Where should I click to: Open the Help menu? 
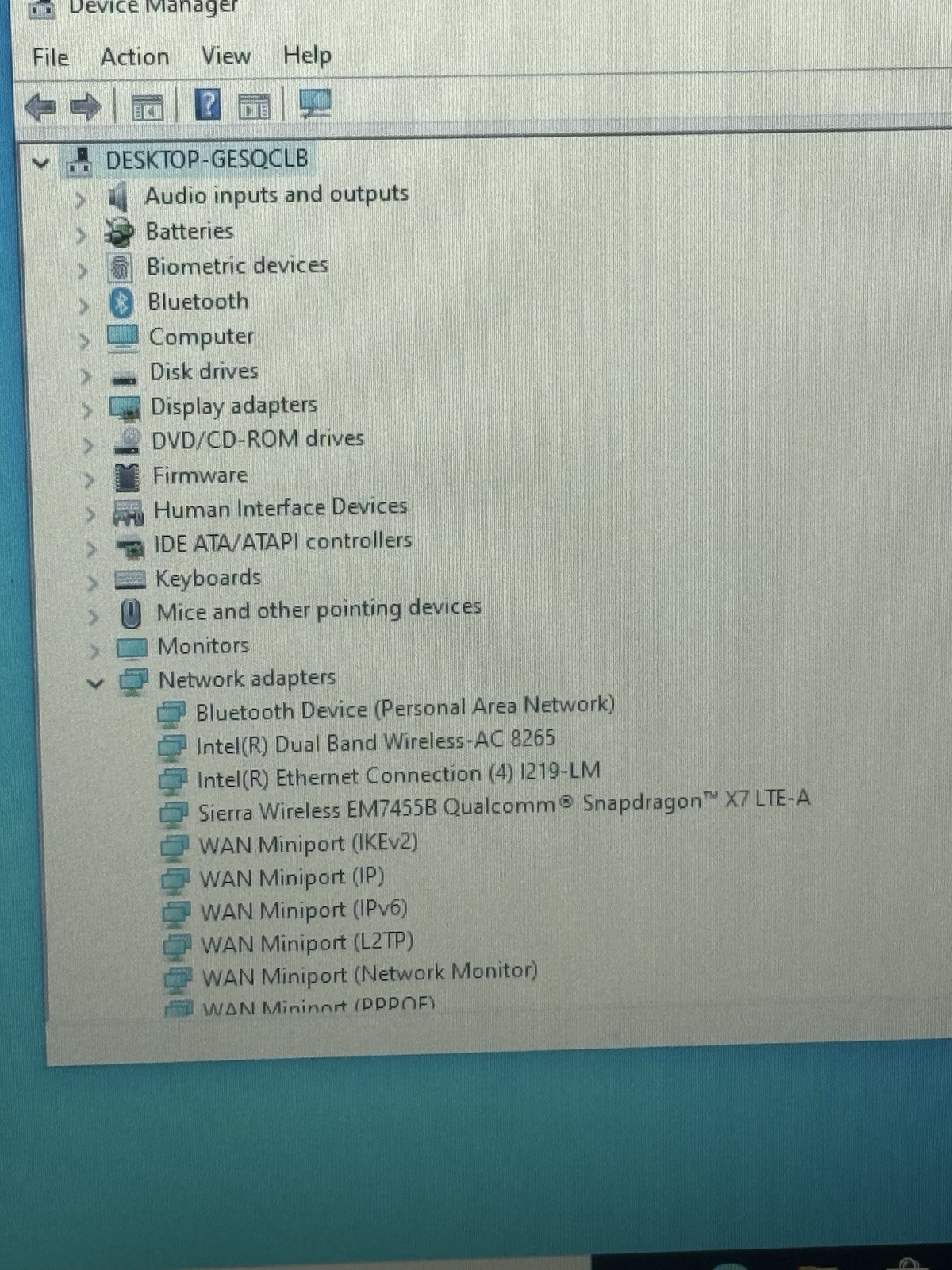[307, 56]
